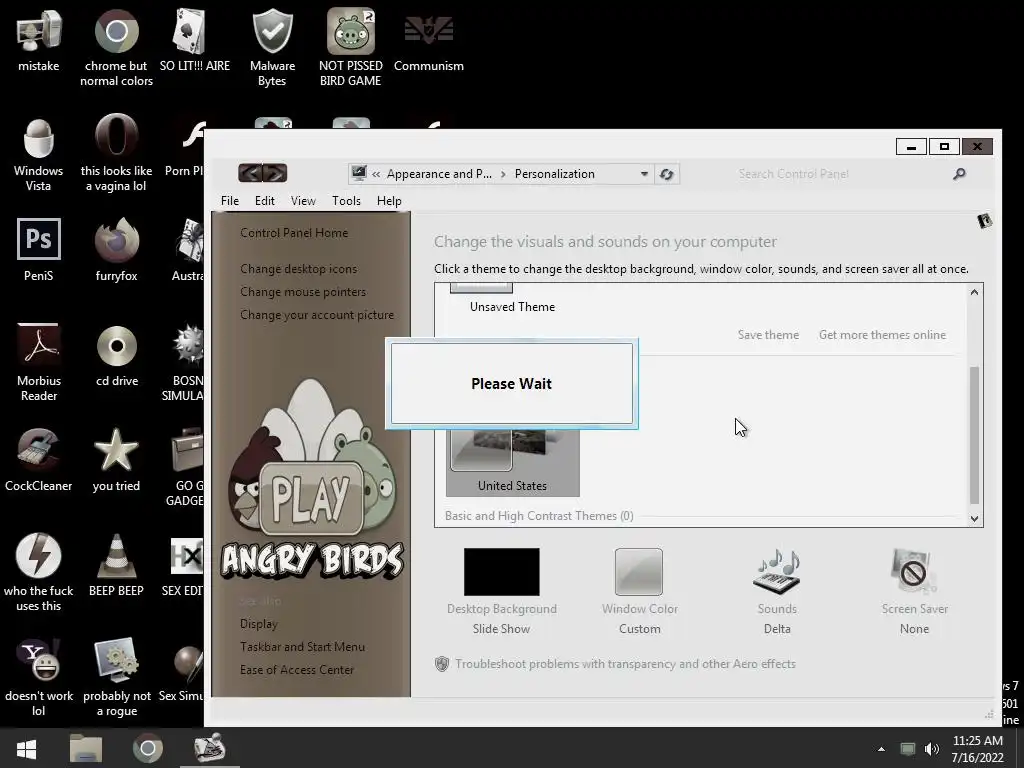Screen dimensions: 1024x768
Task: Open Taskbar and Start Menu link
Action: [x=302, y=647]
